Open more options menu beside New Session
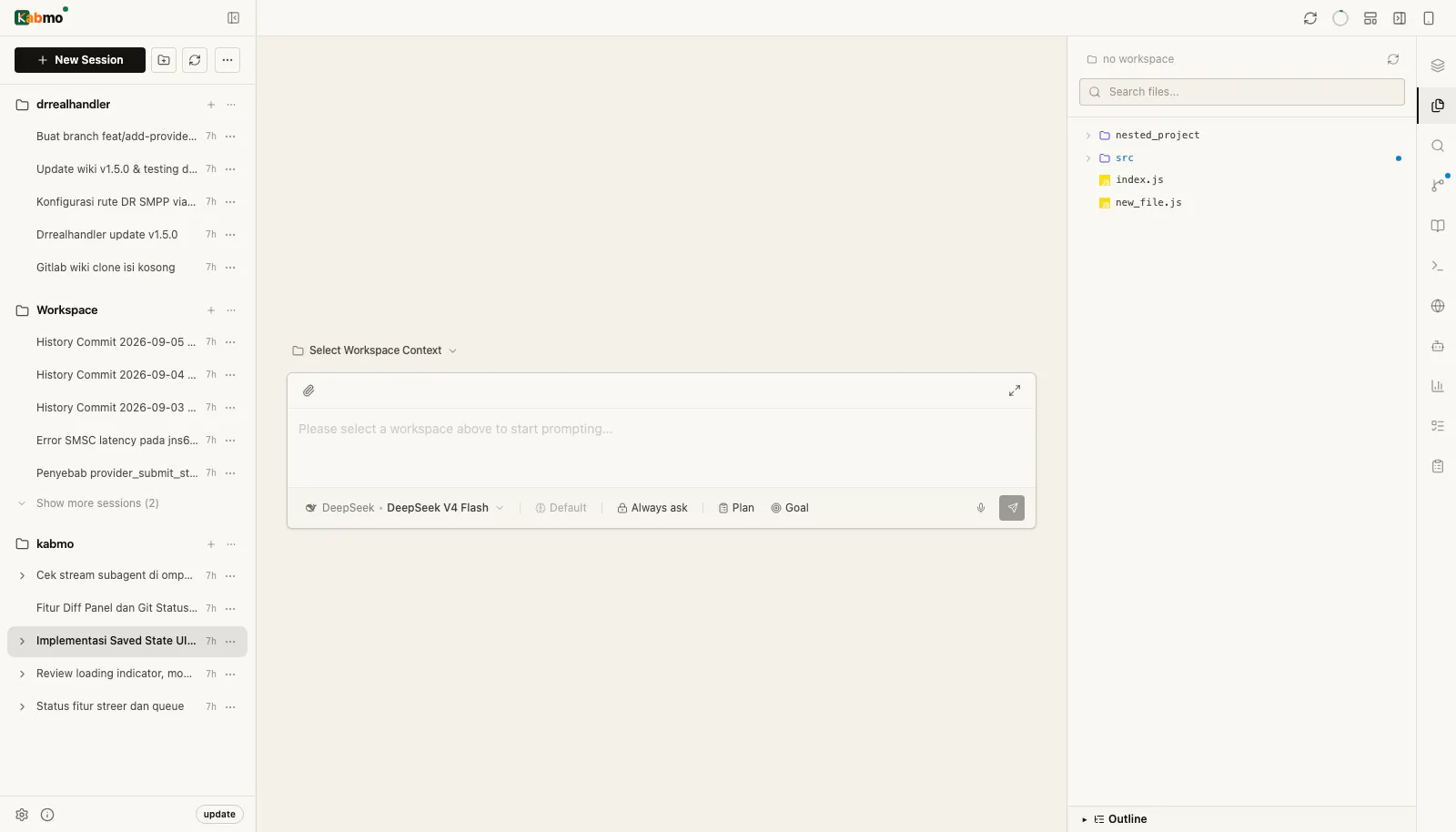Screen dimensions: 1456x832 227,60
